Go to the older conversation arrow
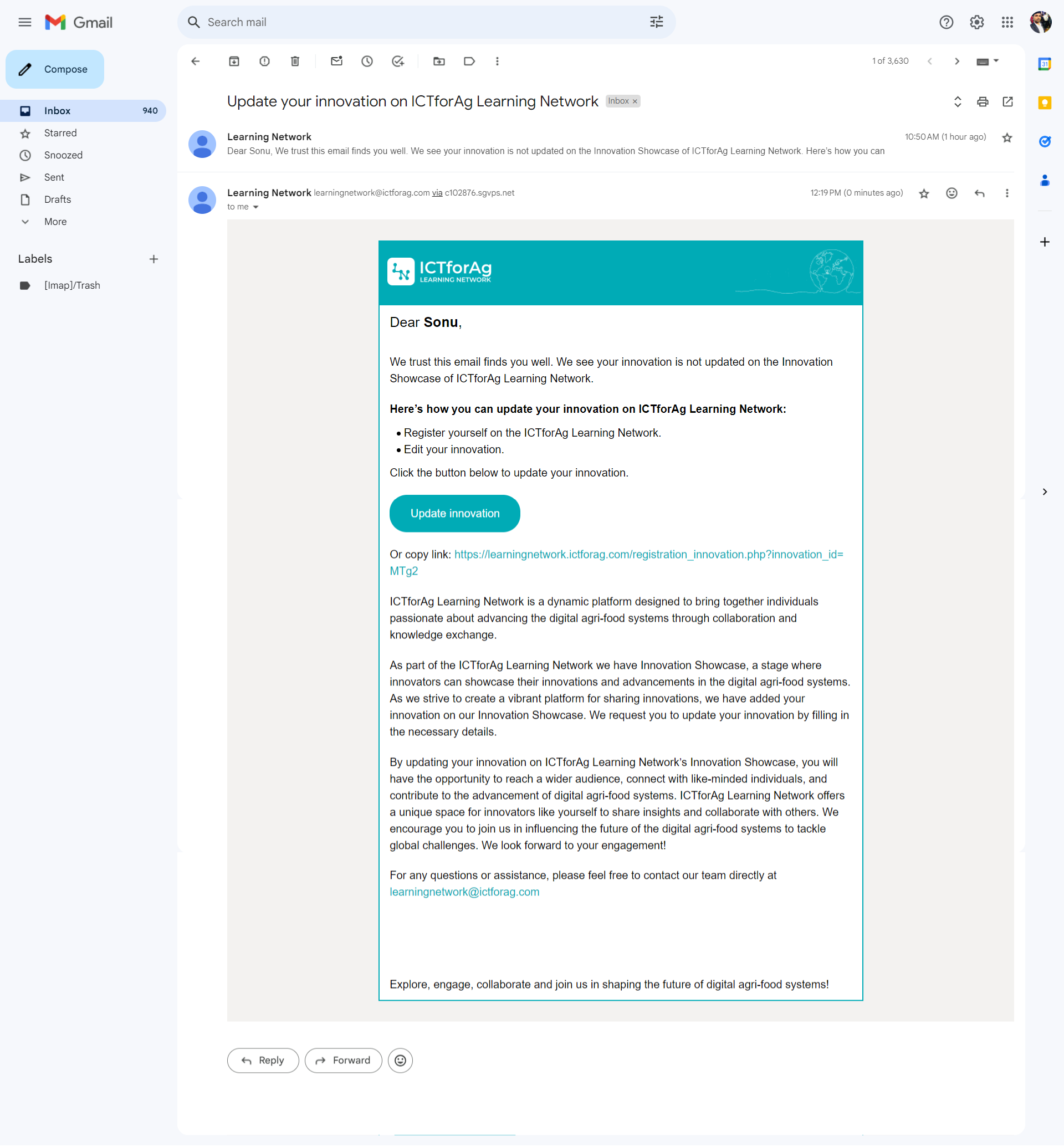The height and width of the screenshot is (1147, 1064). 957,61
